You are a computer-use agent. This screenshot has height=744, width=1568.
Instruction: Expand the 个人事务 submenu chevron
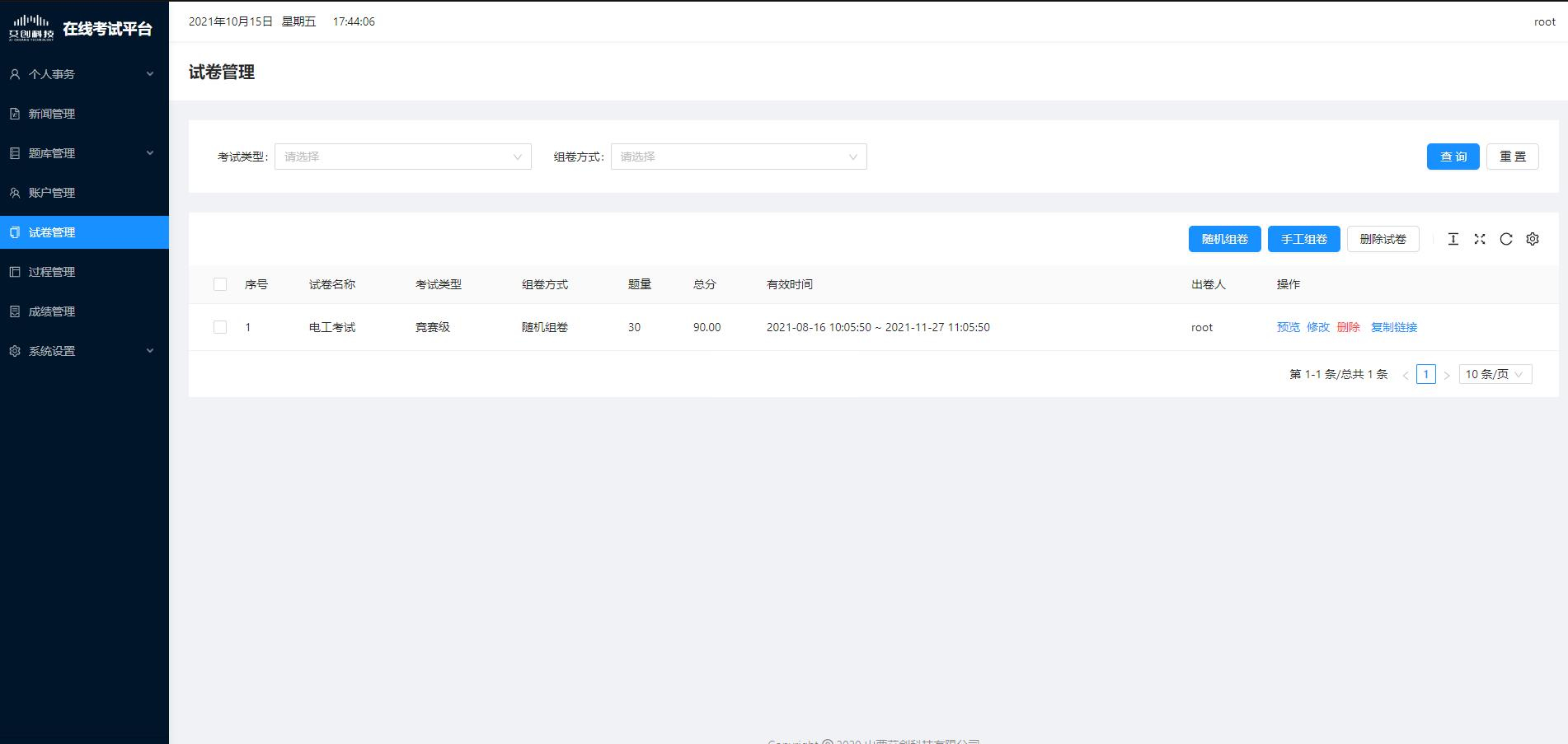[150, 74]
